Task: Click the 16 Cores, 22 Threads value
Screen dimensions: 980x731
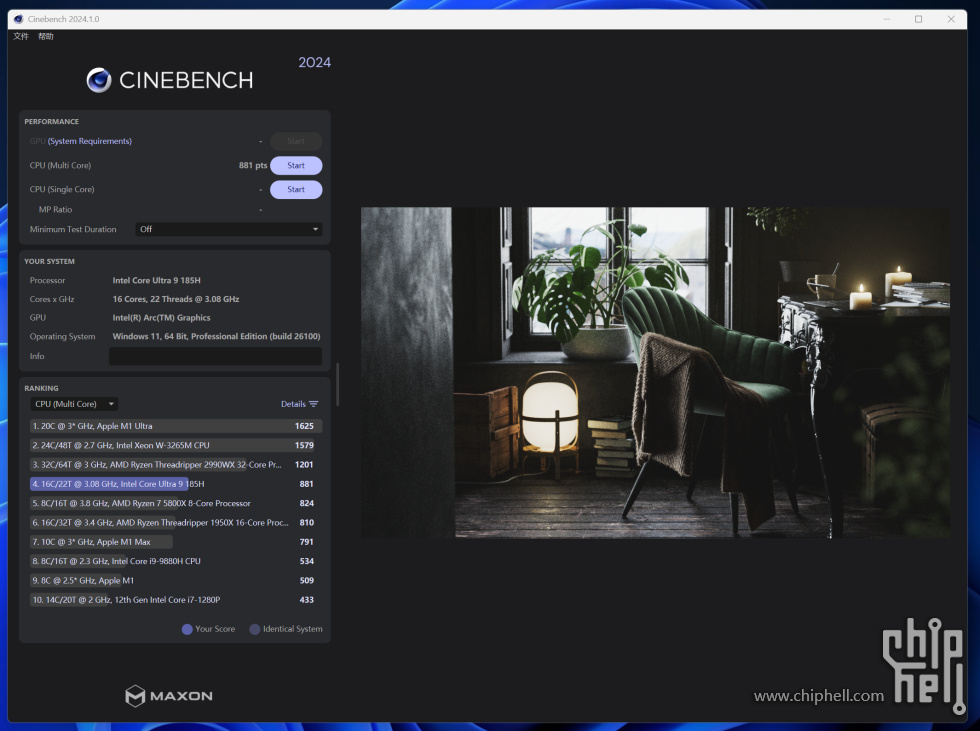Action: (176, 299)
